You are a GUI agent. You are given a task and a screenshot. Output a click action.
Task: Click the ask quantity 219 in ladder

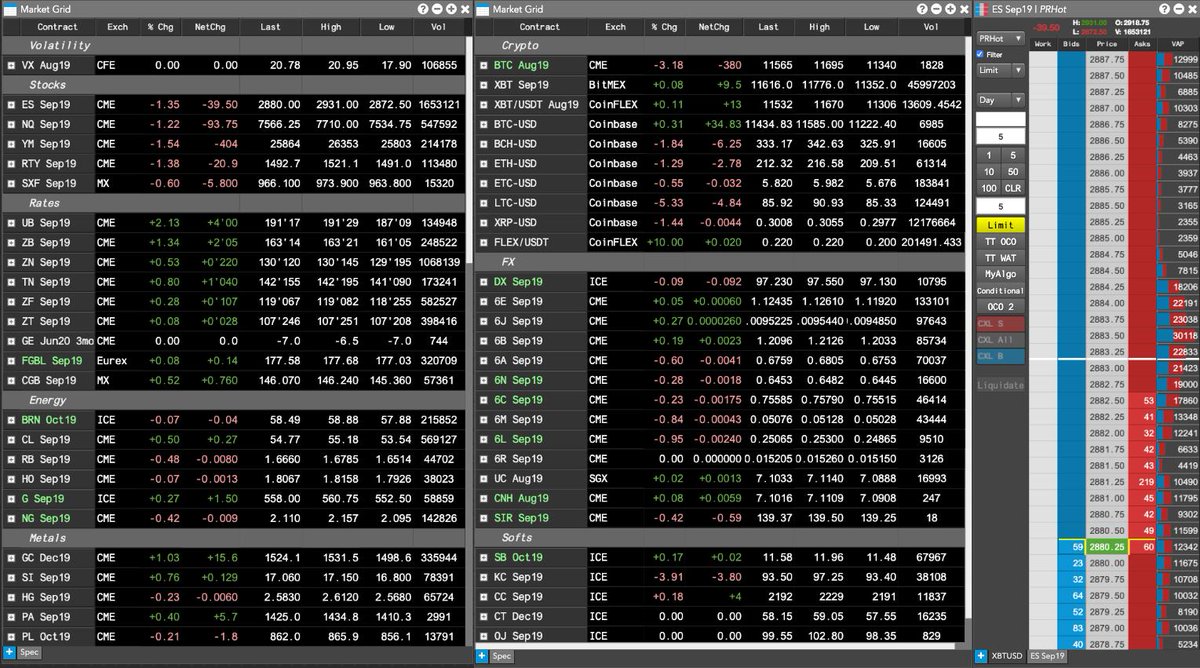(x=1143, y=482)
